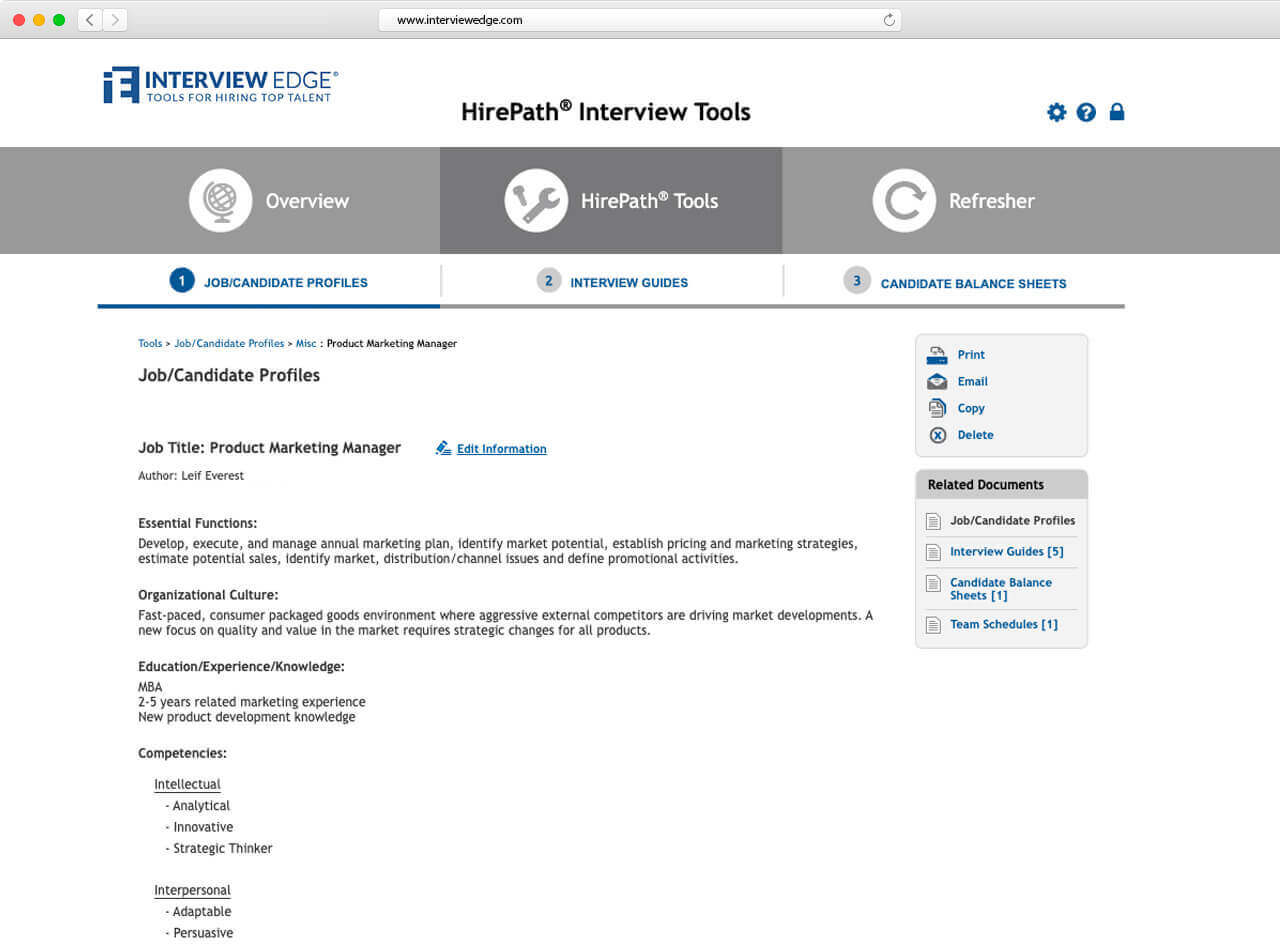The image size is (1280, 947).
Task: Click the Education/Experience/Knowledge heading
Action: [x=241, y=667]
